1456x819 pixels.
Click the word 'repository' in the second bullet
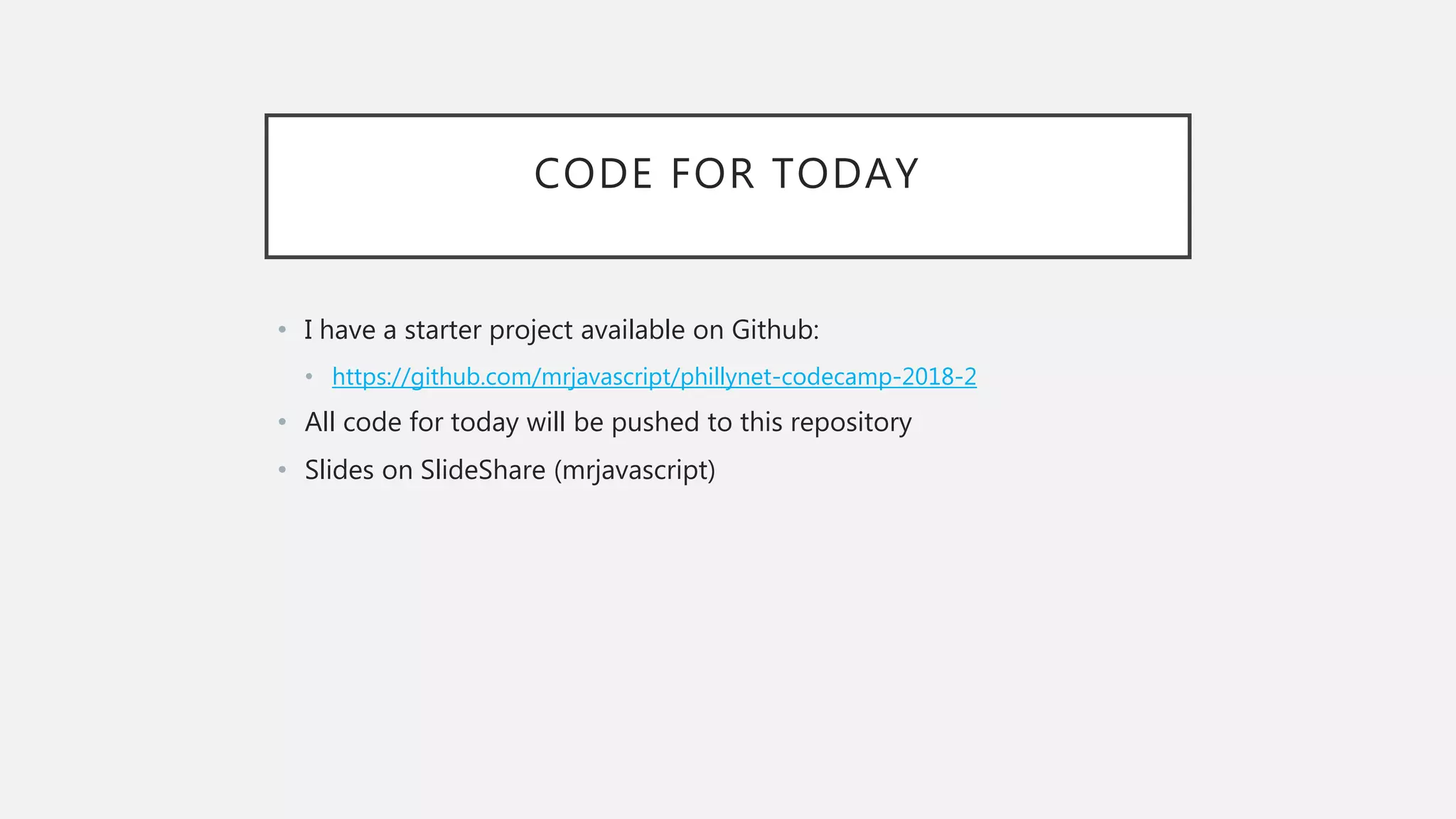pyautogui.click(x=851, y=423)
